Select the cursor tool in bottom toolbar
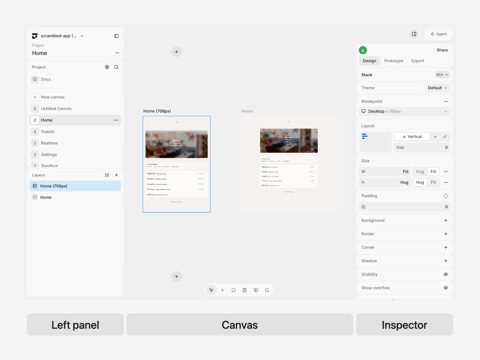 pyautogui.click(x=211, y=290)
